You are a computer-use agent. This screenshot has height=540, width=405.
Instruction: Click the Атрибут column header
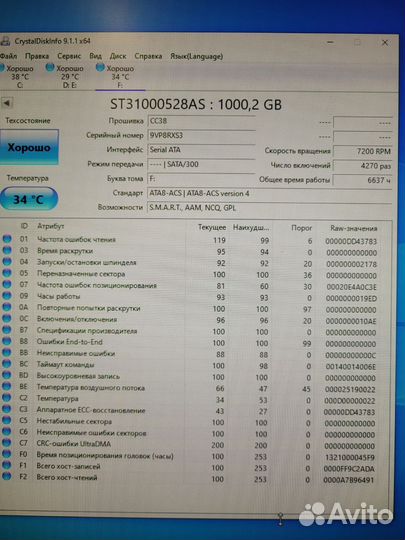[x=51, y=226]
